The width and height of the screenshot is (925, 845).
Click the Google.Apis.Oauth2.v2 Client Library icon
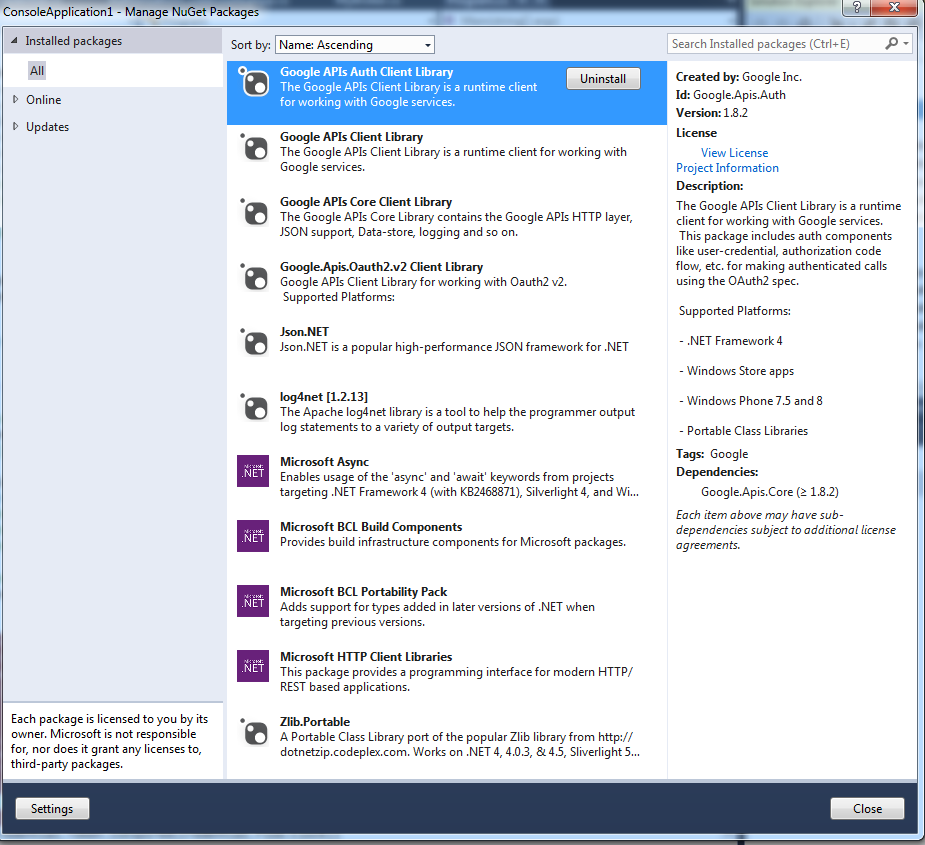click(254, 276)
